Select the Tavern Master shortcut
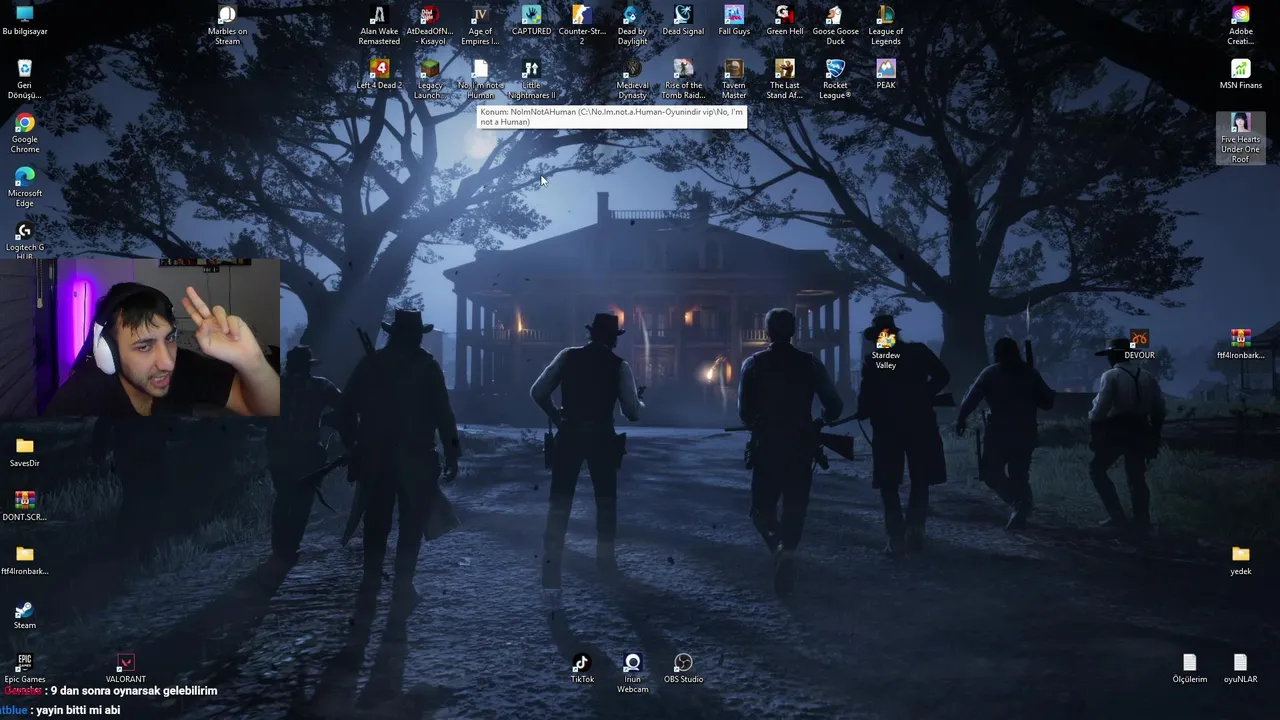The height and width of the screenshot is (720, 1280). point(734,79)
